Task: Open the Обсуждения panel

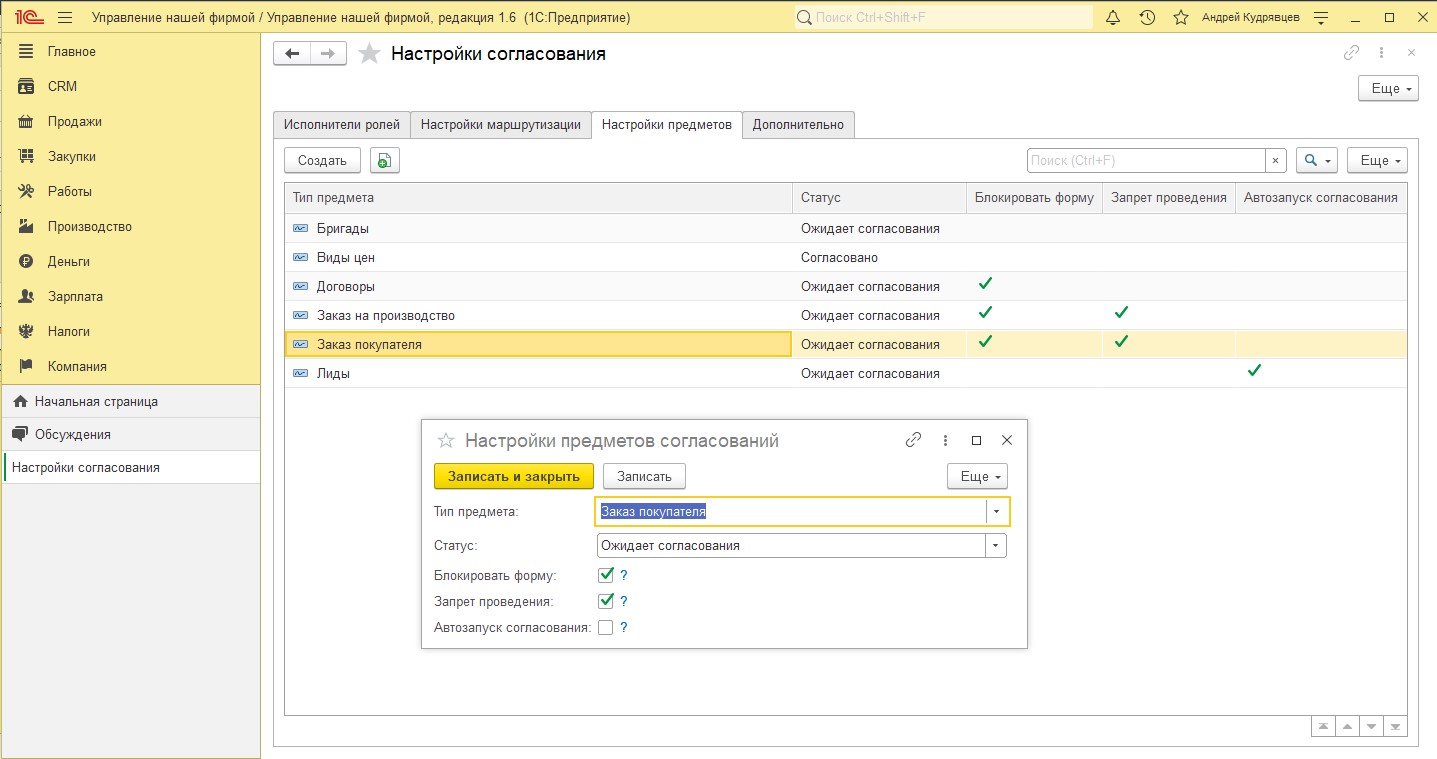Action: pyautogui.click(x=130, y=435)
